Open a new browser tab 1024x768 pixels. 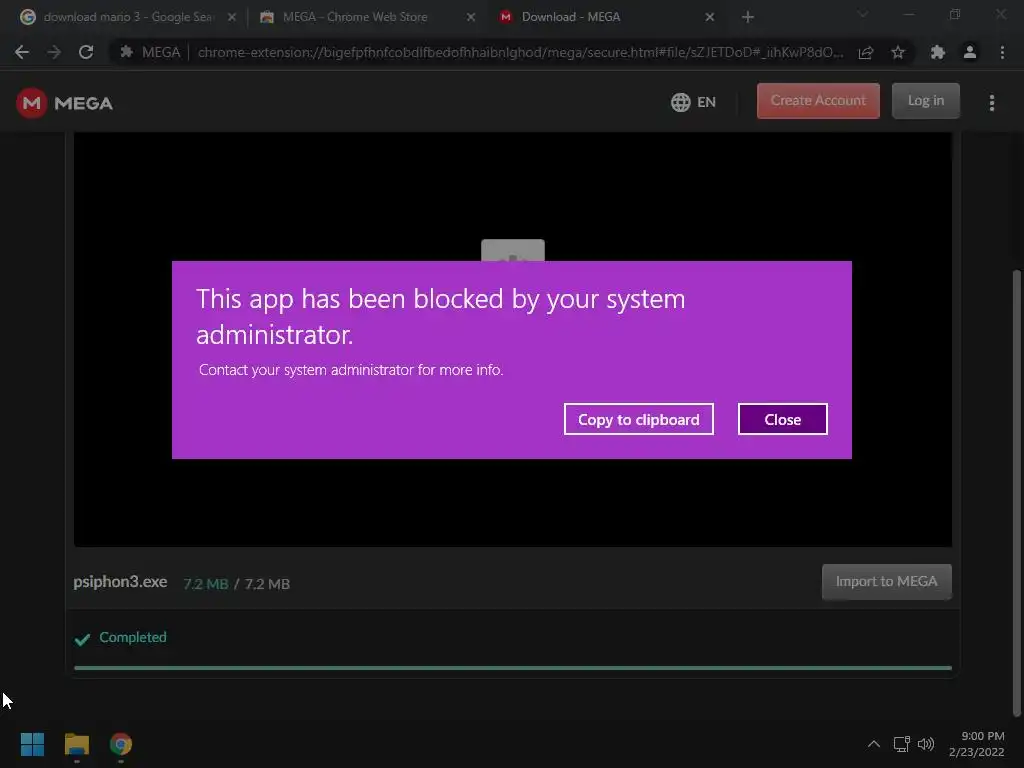[x=748, y=17]
